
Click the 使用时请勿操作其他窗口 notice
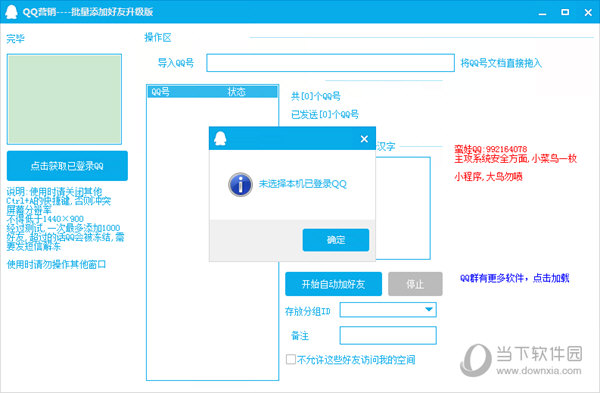(57, 264)
